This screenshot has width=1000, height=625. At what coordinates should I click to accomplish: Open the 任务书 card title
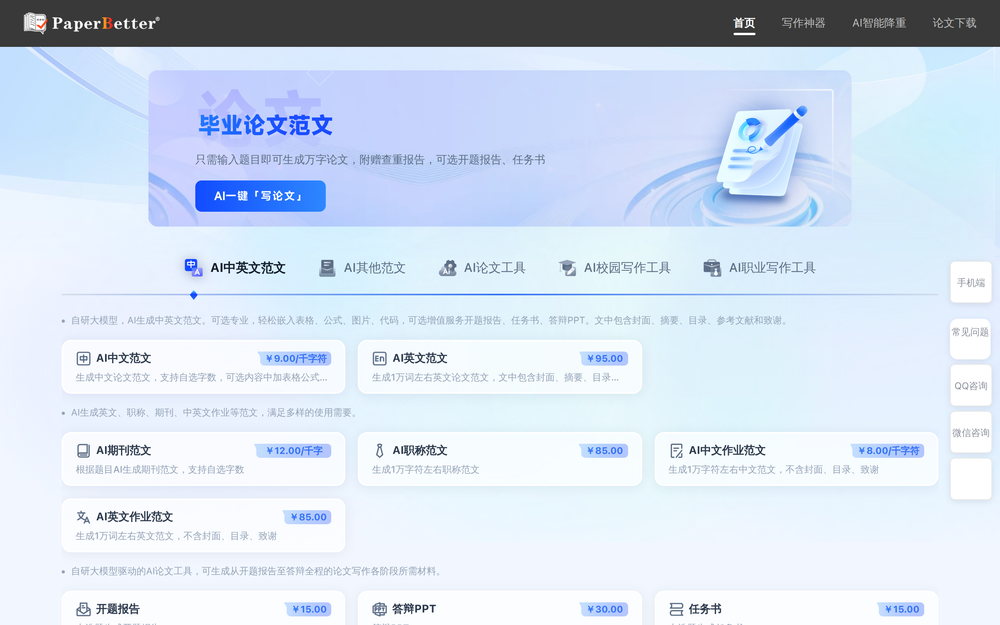705,609
